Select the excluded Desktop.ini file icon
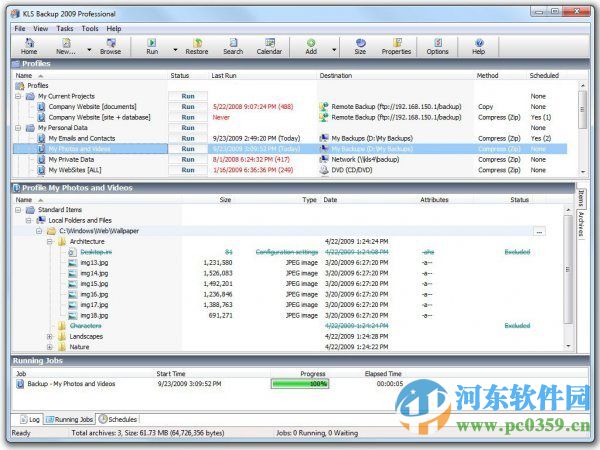The height and width of the screenshot is (450, 600). 73,252
